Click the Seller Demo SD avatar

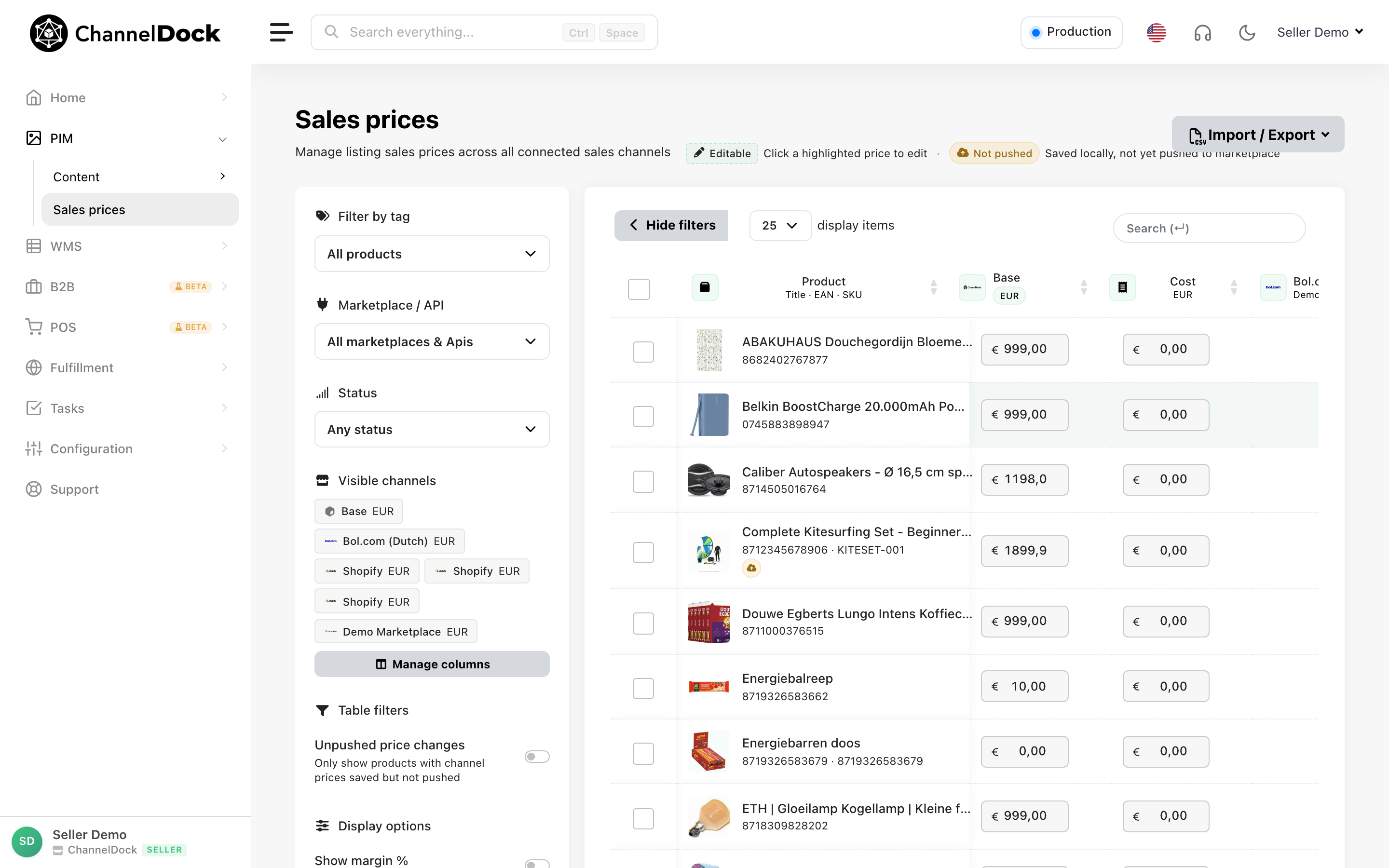point(27,841)
